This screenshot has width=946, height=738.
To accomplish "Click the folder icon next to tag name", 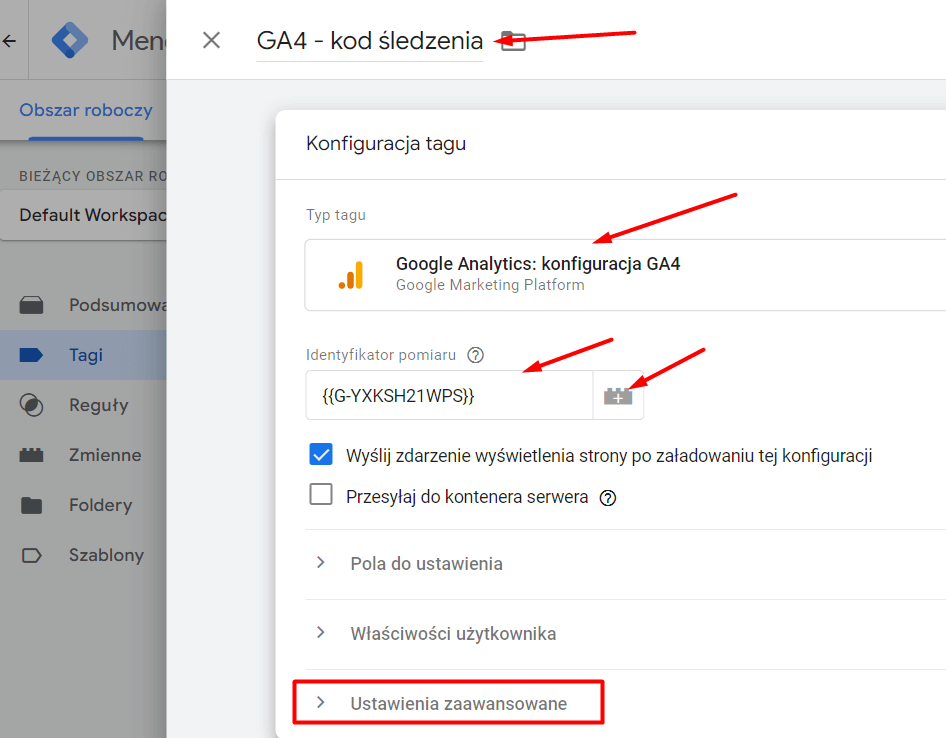I will pyautogui.click(x=513, y=41).
